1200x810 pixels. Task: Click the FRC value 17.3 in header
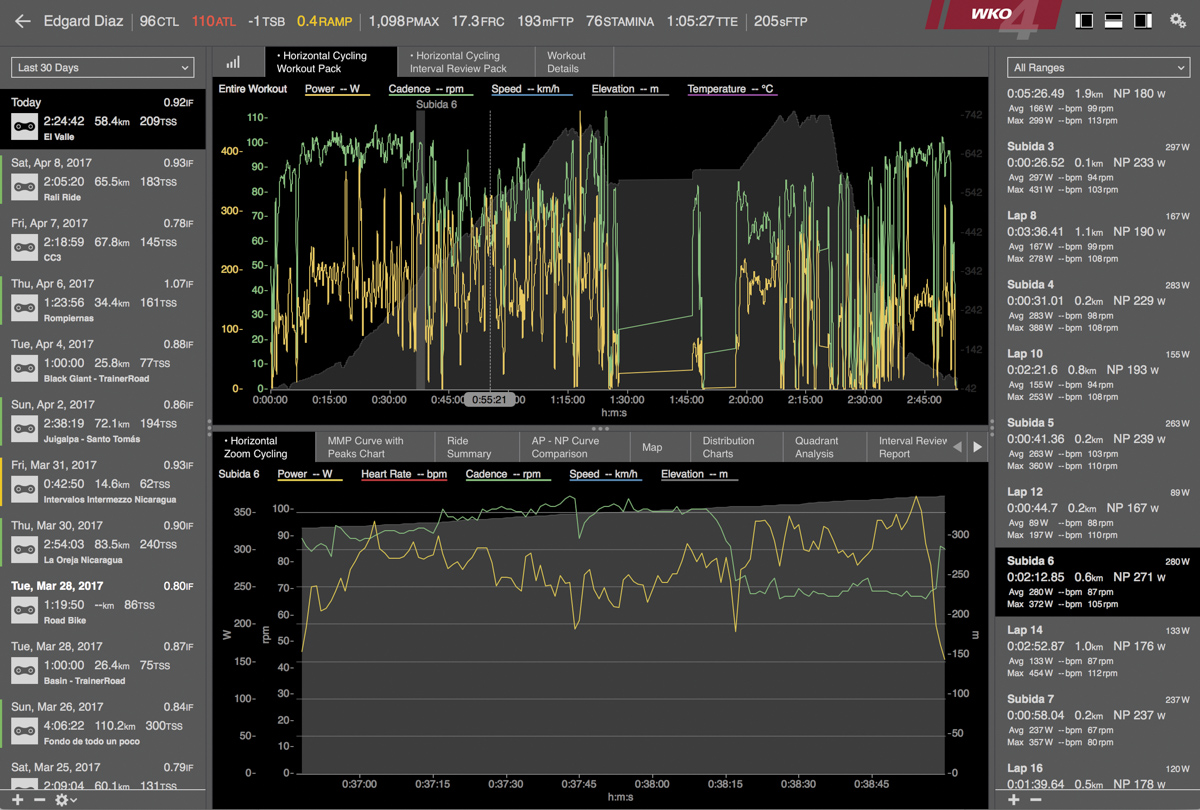(478, 21)
